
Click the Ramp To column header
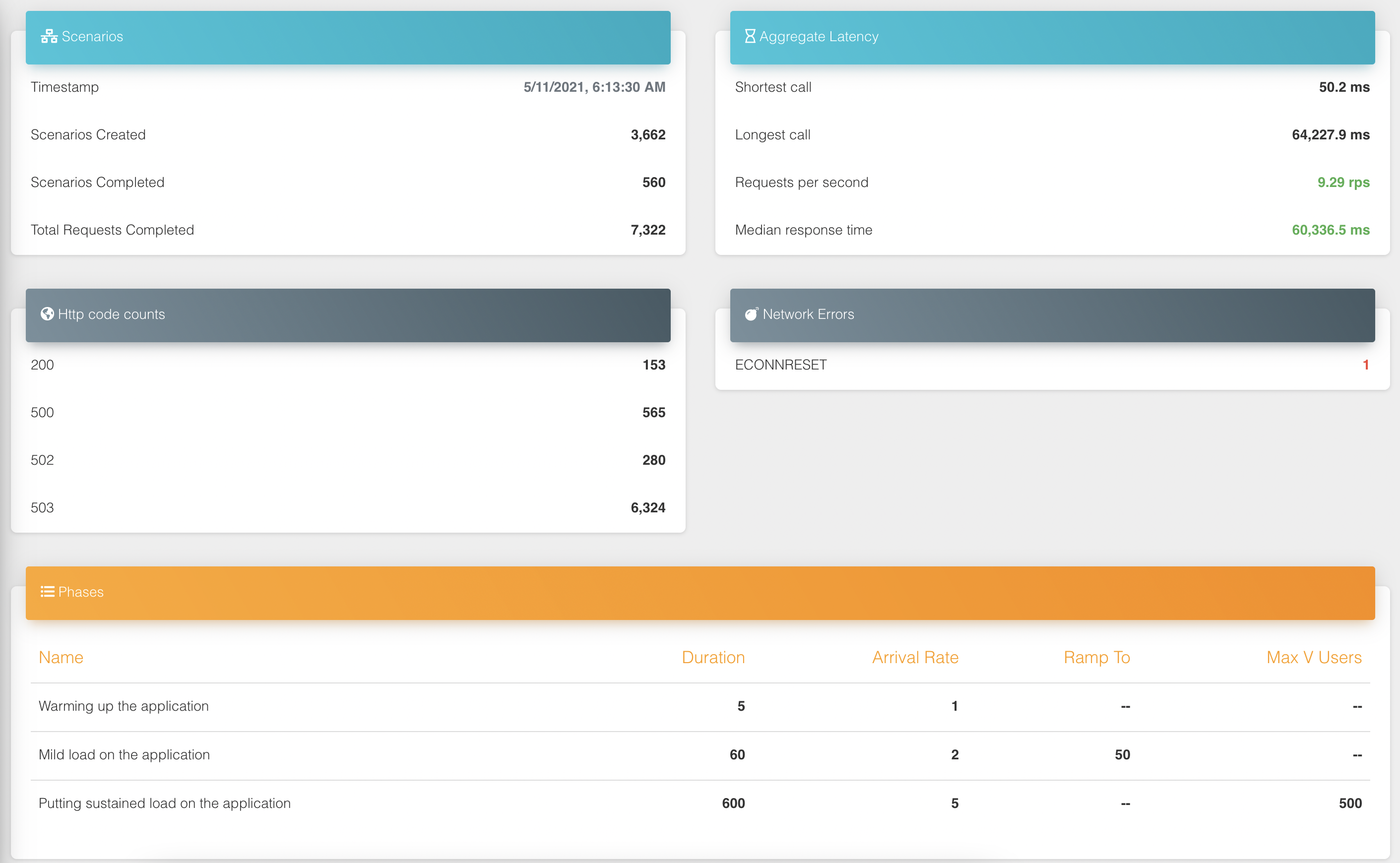point(1096,658)
